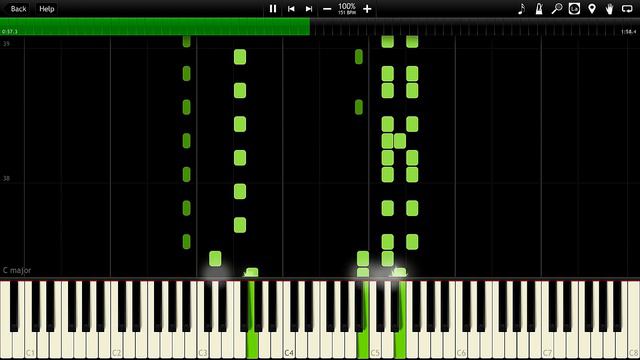This screenshot has width=640, height=360.
Task: Click measure number 39 marker
Action: coord(6,44)
